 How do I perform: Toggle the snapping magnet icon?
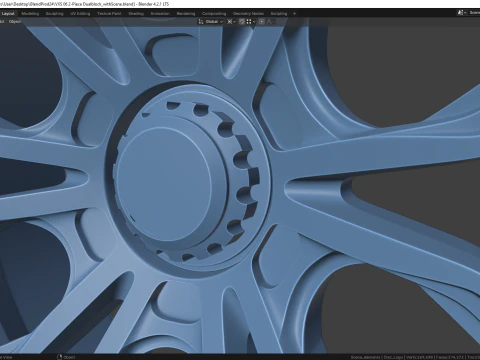(242, 22)
